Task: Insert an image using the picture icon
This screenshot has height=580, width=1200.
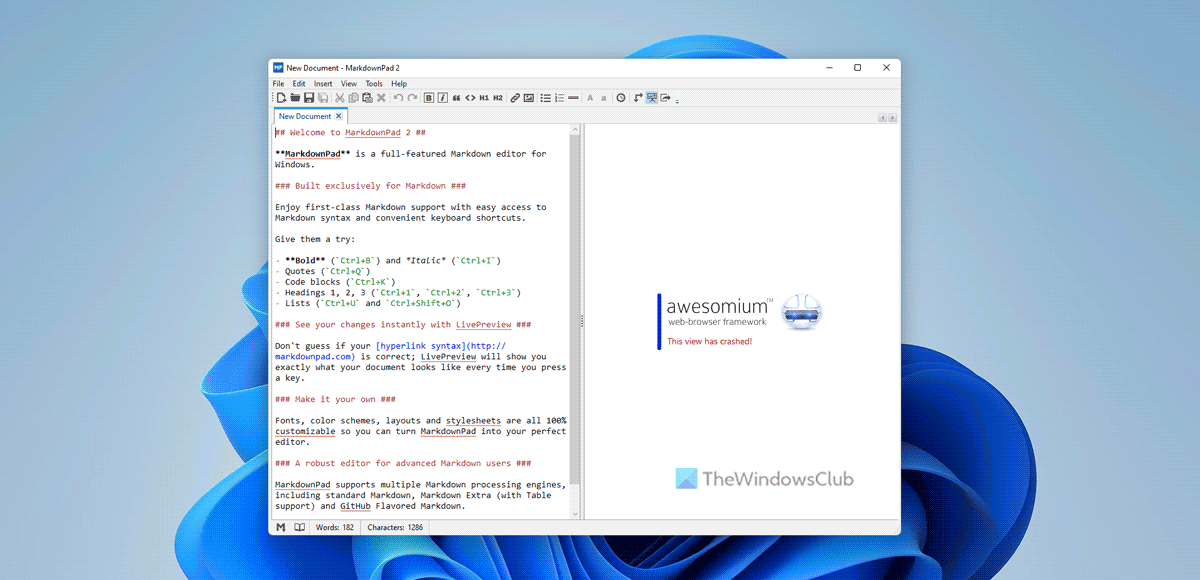Action: (529, 98)
